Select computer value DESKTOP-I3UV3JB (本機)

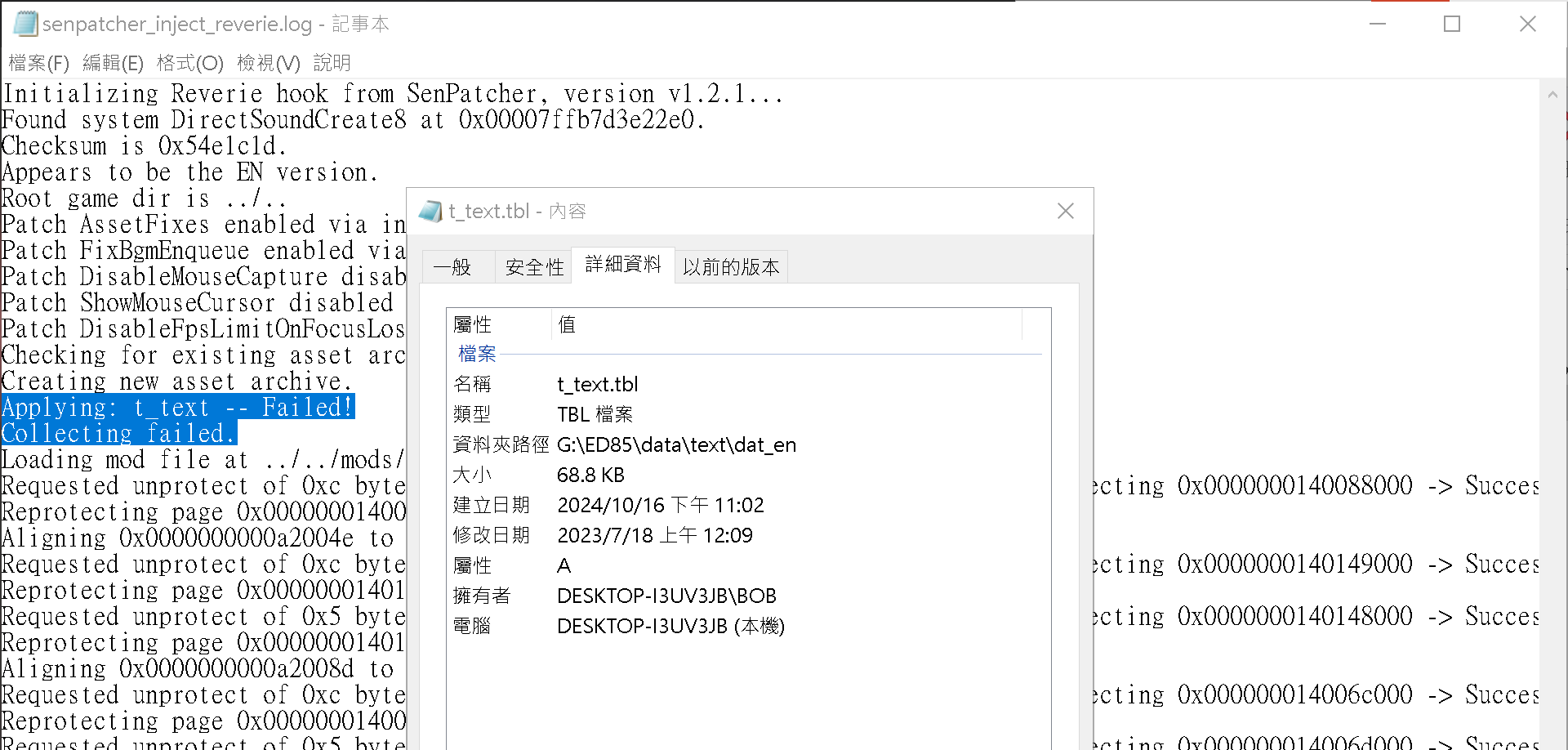pos(670,627)
